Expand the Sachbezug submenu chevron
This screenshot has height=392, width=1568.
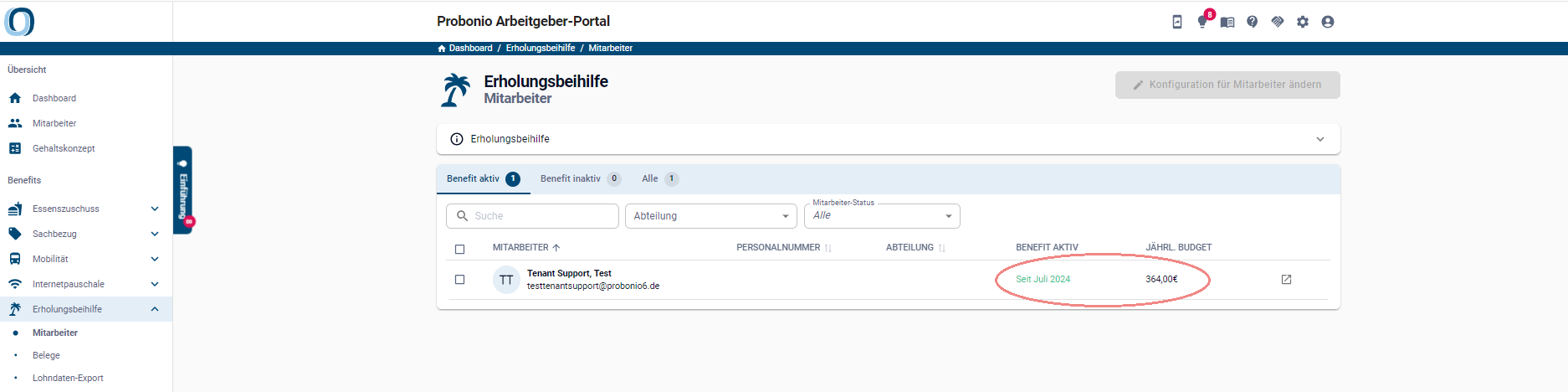pos(155,234)
